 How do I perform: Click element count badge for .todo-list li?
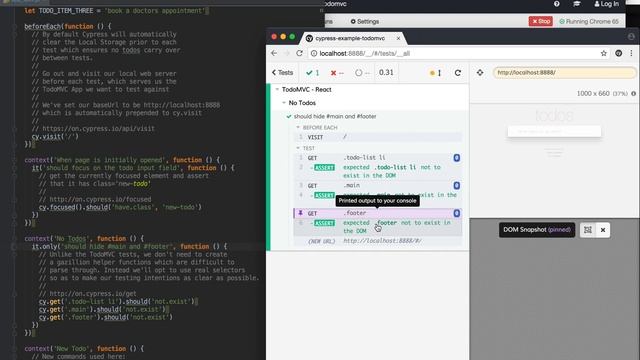pyautogui.click(x=457, y=158)
